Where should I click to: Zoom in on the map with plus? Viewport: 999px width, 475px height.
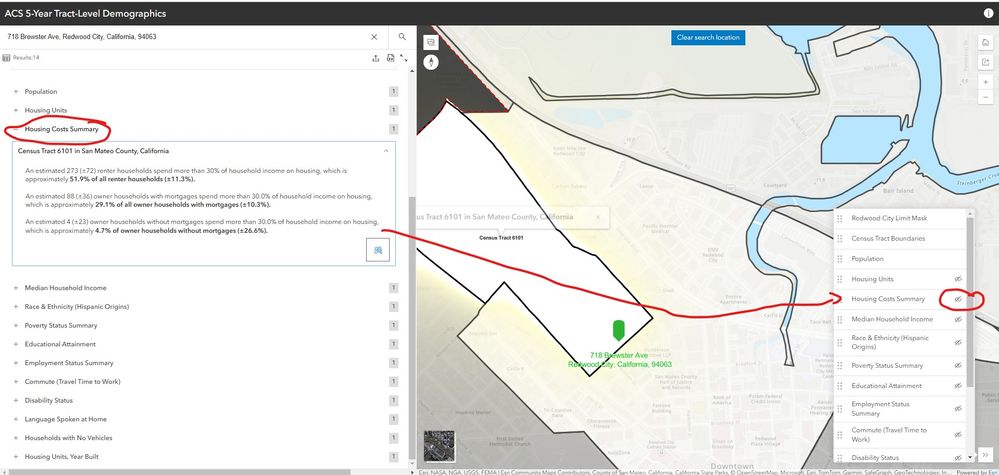pos(986,82)
